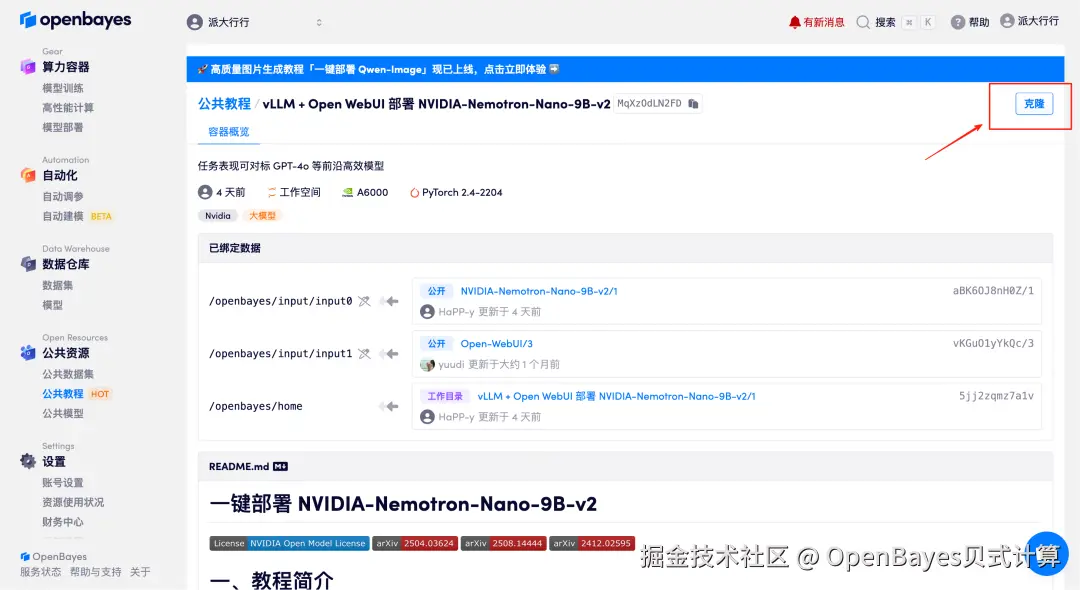
Task: Click the arrow icon for /openbayes/input/input1
Action: (x=389, y=353)
